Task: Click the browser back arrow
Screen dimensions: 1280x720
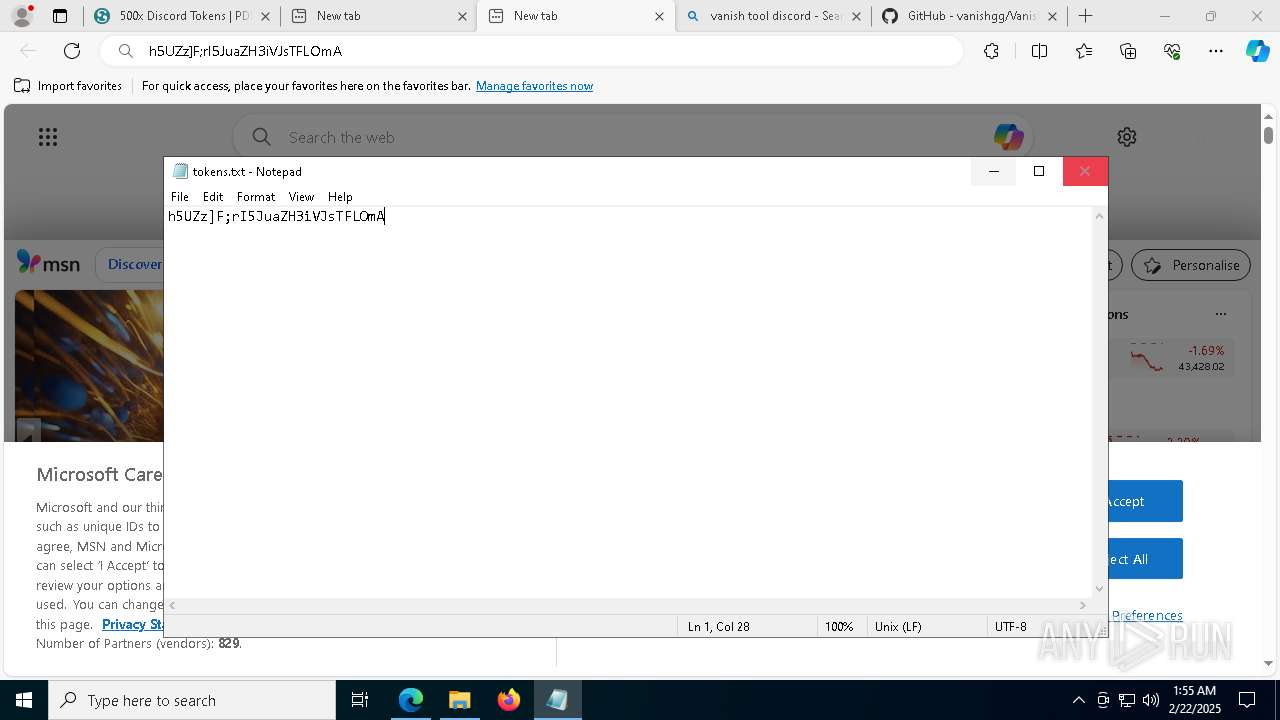Action: tap(28, 51)
